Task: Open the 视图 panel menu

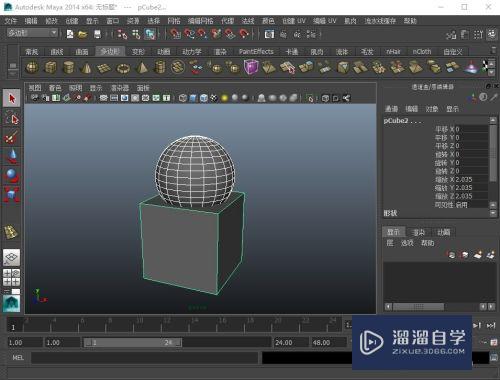Action: 35,88
